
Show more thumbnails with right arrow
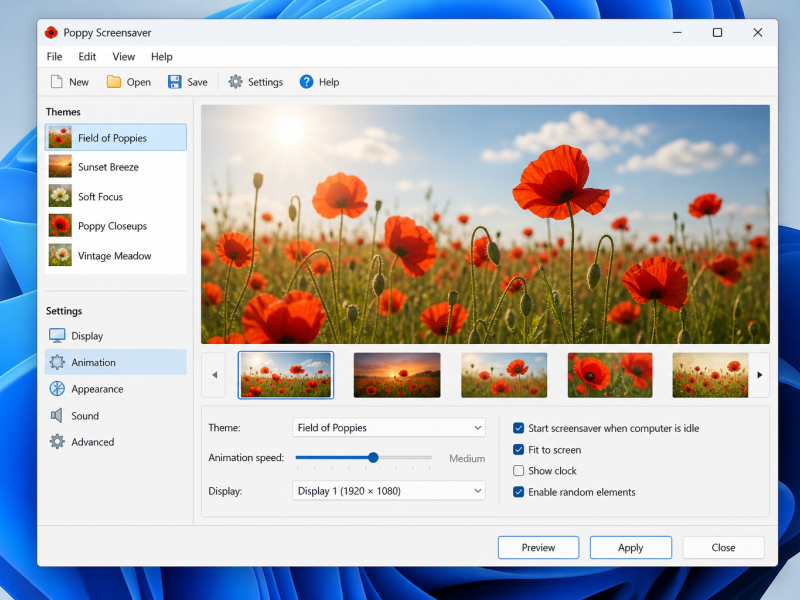pos(759,375)
